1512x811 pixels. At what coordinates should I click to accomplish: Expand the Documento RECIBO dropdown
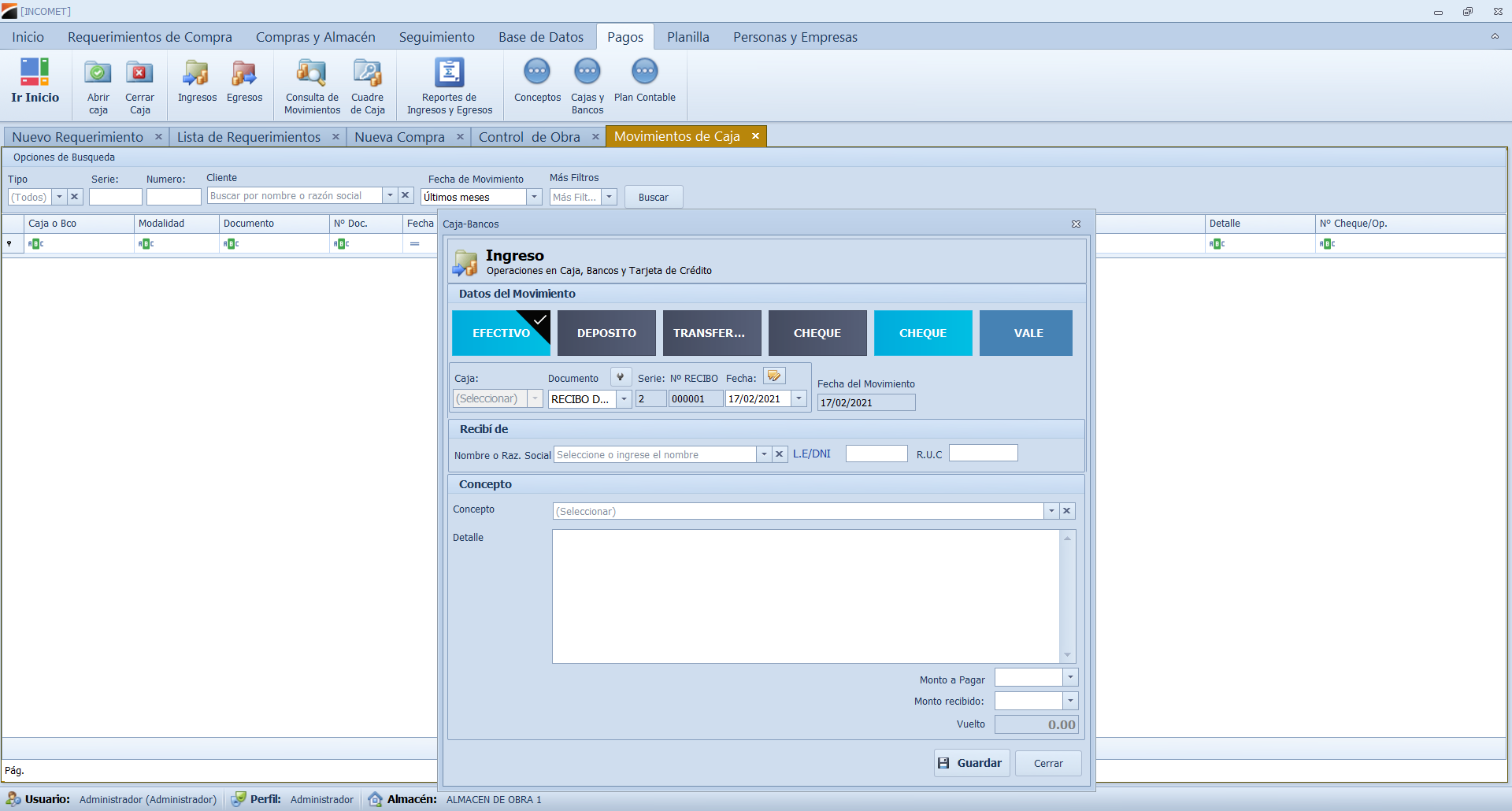coord(624,399)
